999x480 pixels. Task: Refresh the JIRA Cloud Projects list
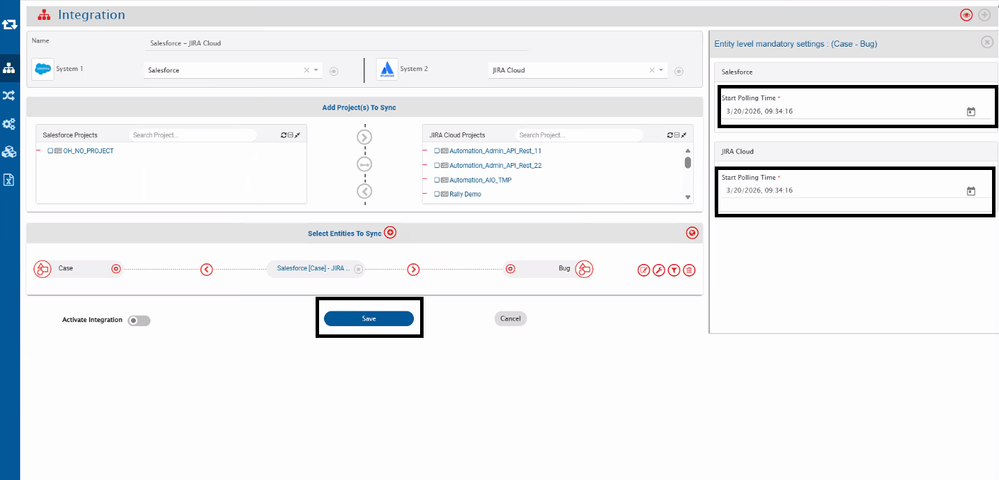(x=670, y=135)
